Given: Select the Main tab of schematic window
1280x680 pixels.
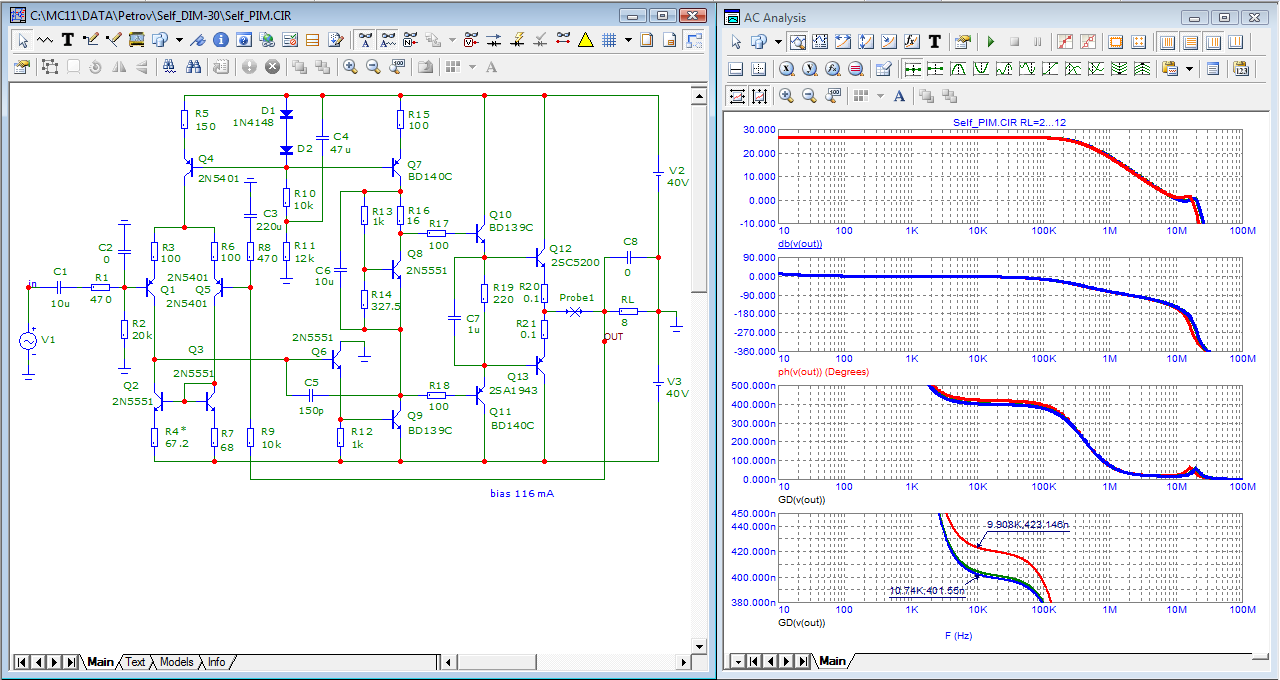Looking at the screenshot, I should [100, 662].
